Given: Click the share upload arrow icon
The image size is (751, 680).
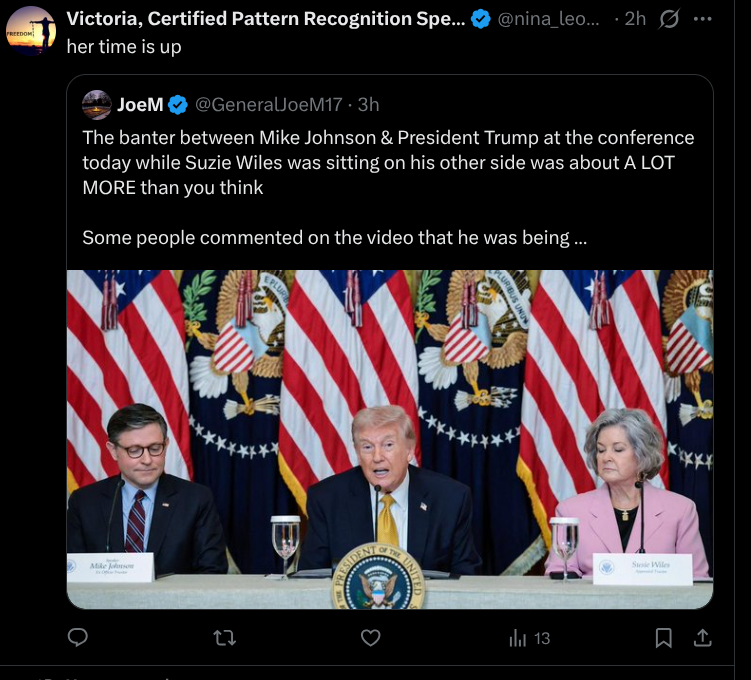Looking at the screenshot, I should click(702, 637).
